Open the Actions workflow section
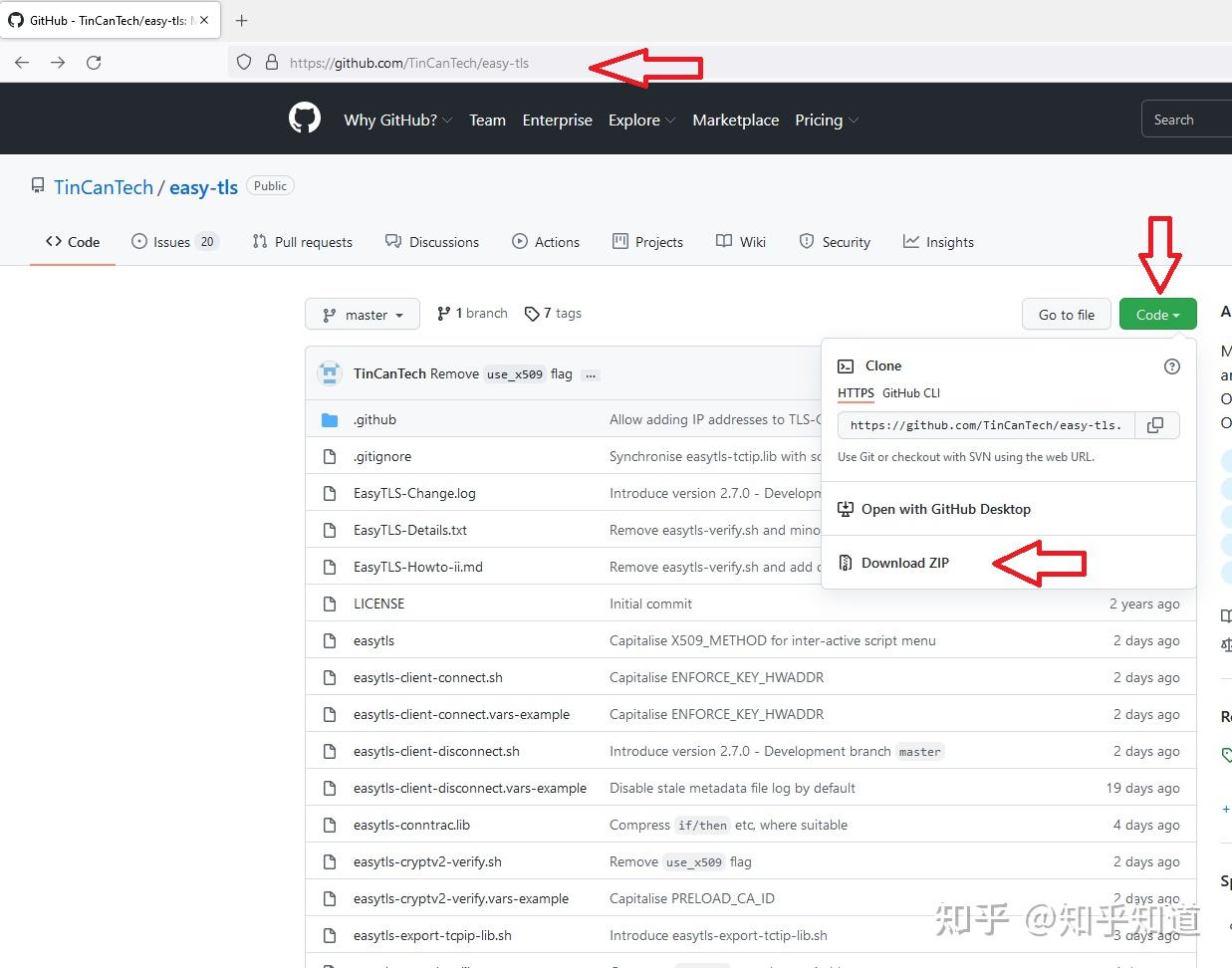 point(546,241)
